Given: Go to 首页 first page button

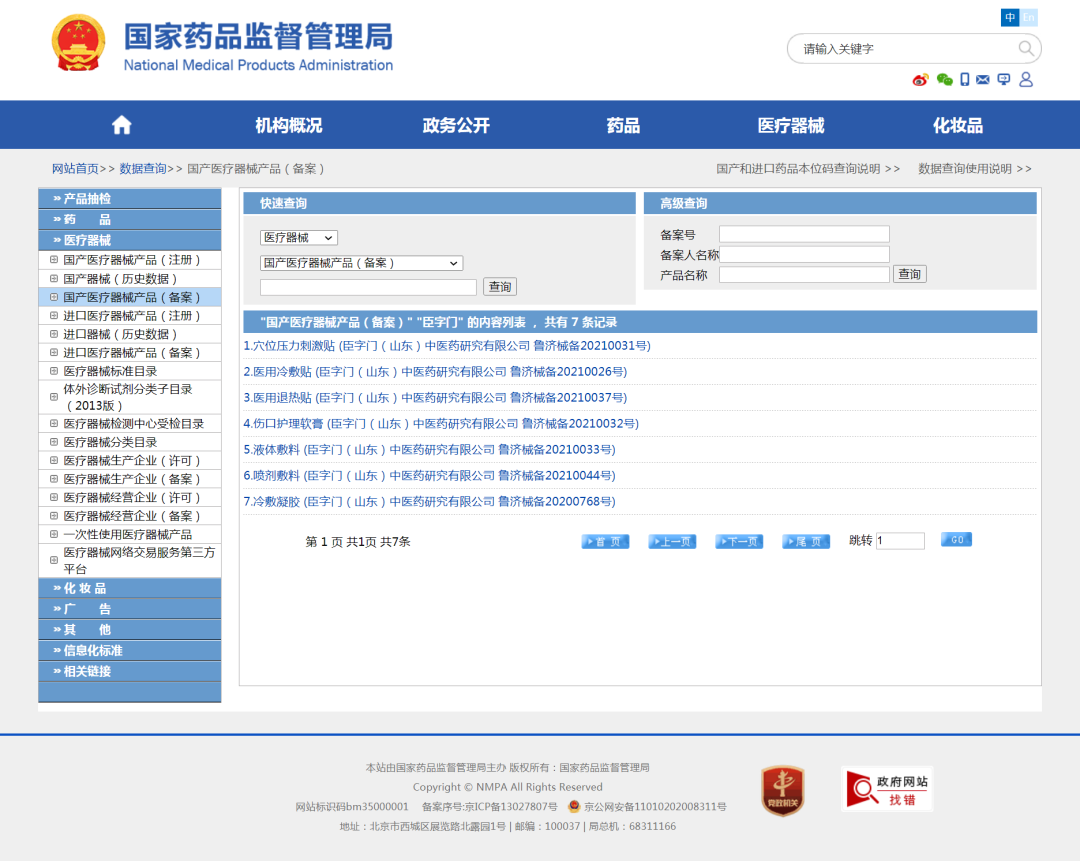Looking at the screenshot, I should click(605, 541).
